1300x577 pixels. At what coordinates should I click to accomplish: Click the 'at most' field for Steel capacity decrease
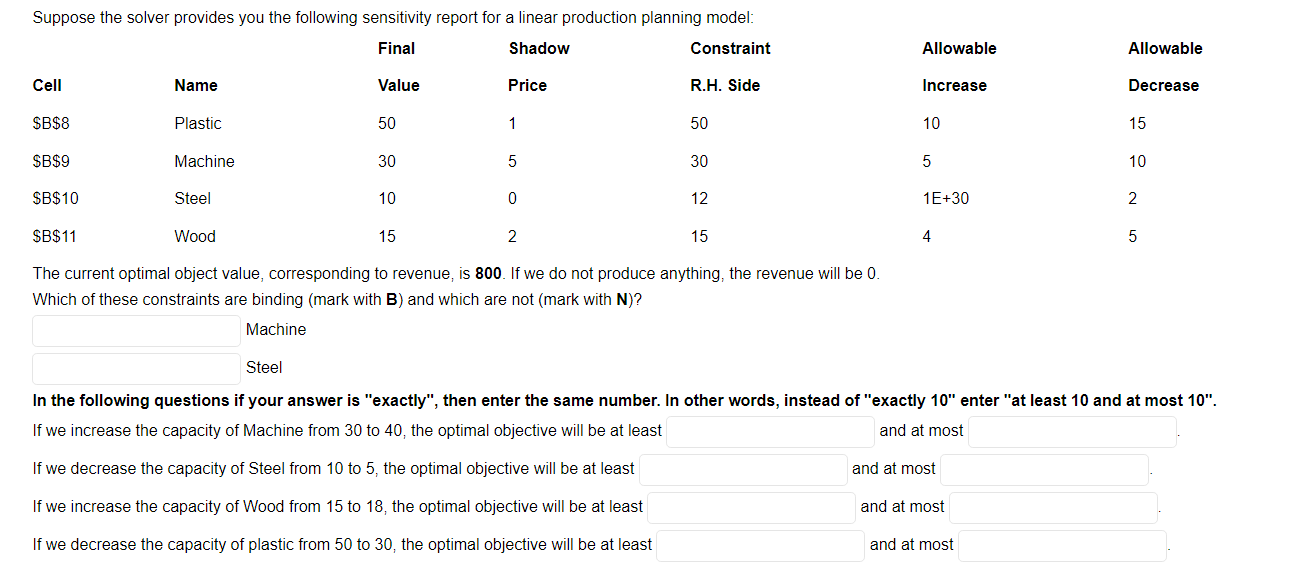pyautogui.click(x=1043, y=469)
